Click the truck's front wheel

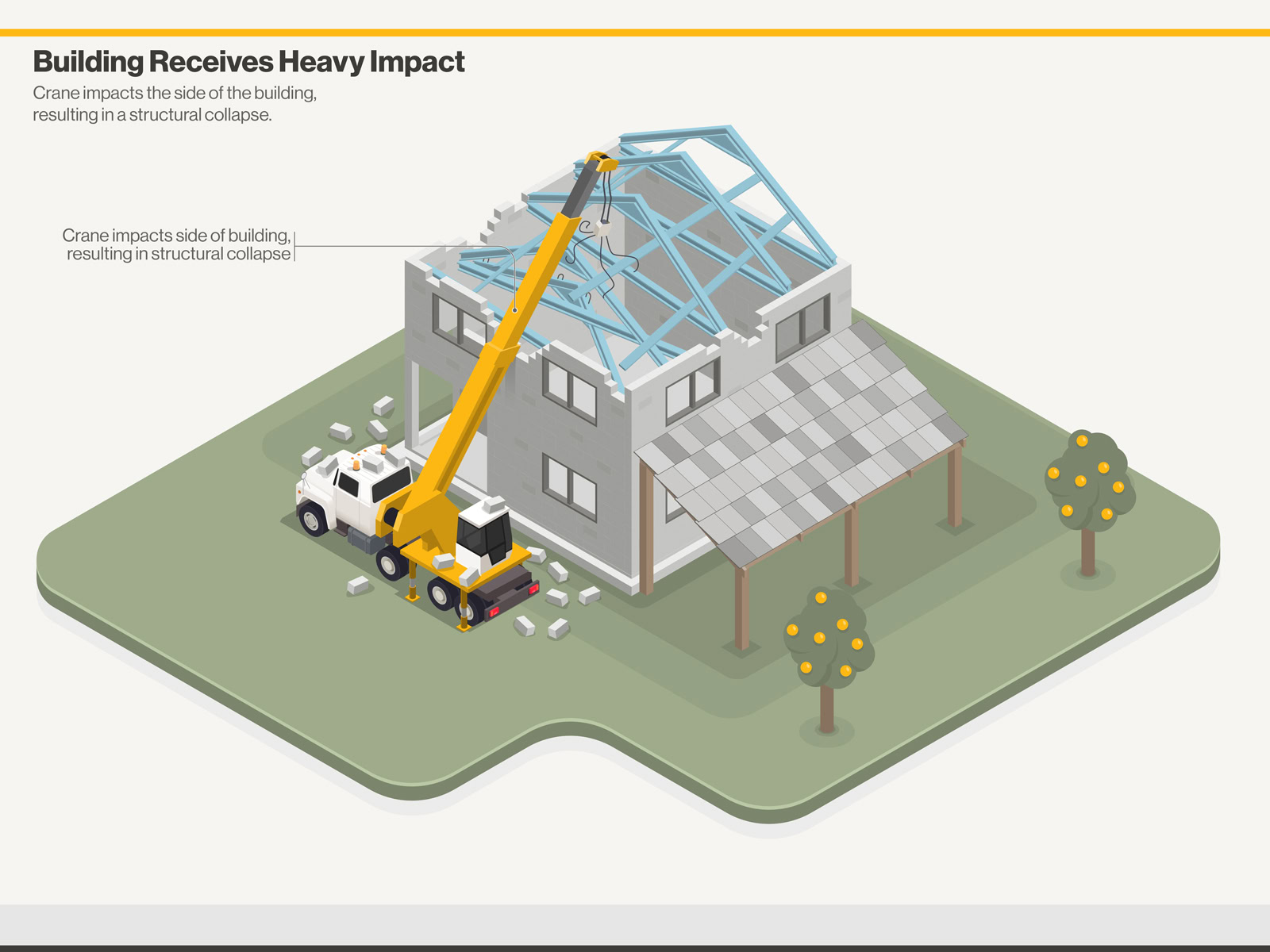pos(312,519)
